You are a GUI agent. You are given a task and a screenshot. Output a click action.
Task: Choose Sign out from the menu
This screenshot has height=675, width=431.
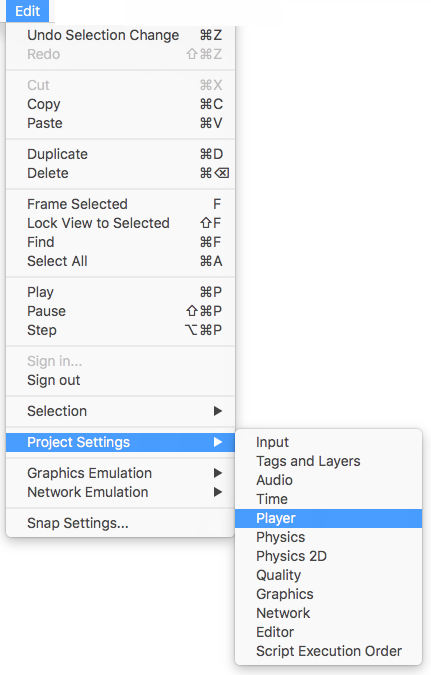121,380
